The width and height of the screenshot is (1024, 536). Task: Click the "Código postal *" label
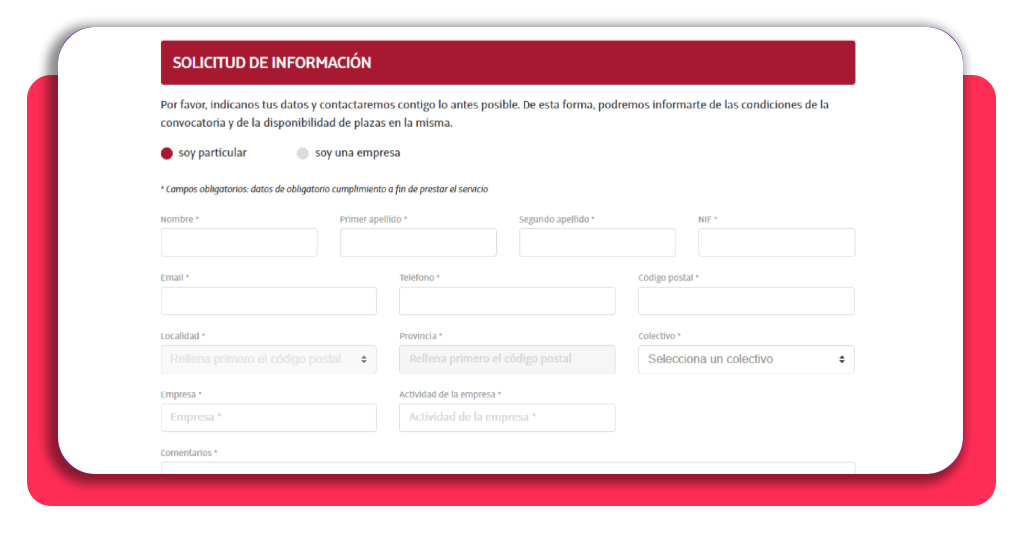(669, 277)
